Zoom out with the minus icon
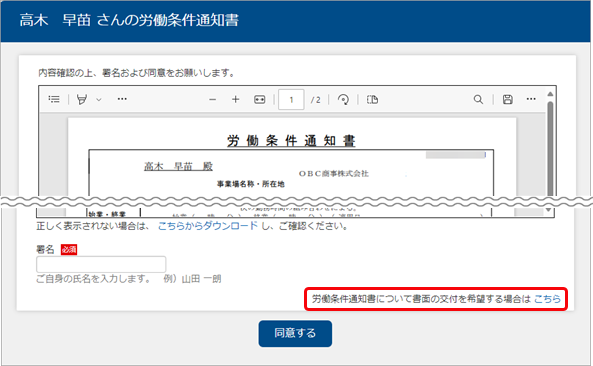593x366 pixels. tap(213, 100)
